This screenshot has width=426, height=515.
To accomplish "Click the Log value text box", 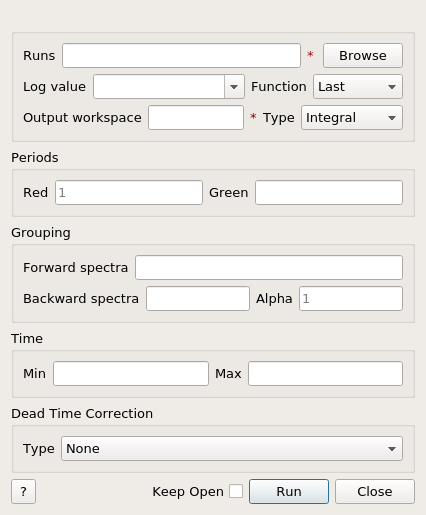I will 159,87.
